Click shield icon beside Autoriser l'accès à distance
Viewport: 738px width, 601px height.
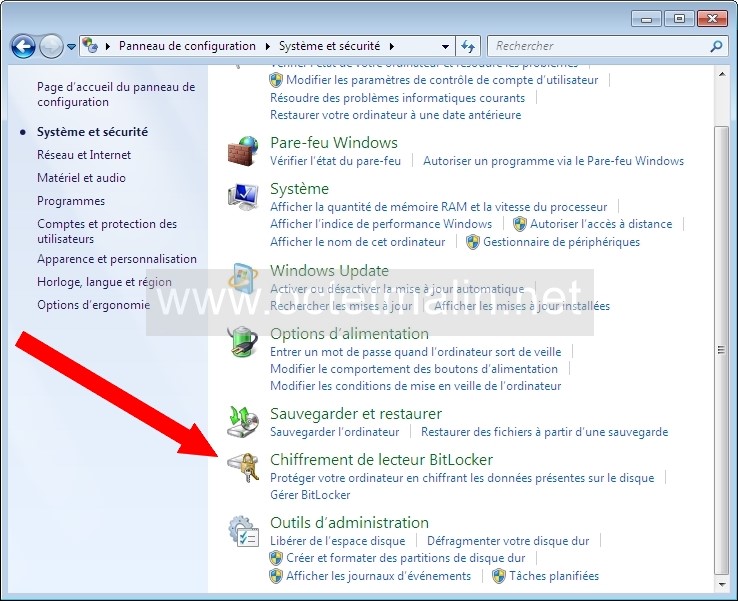tap(520, 224)
